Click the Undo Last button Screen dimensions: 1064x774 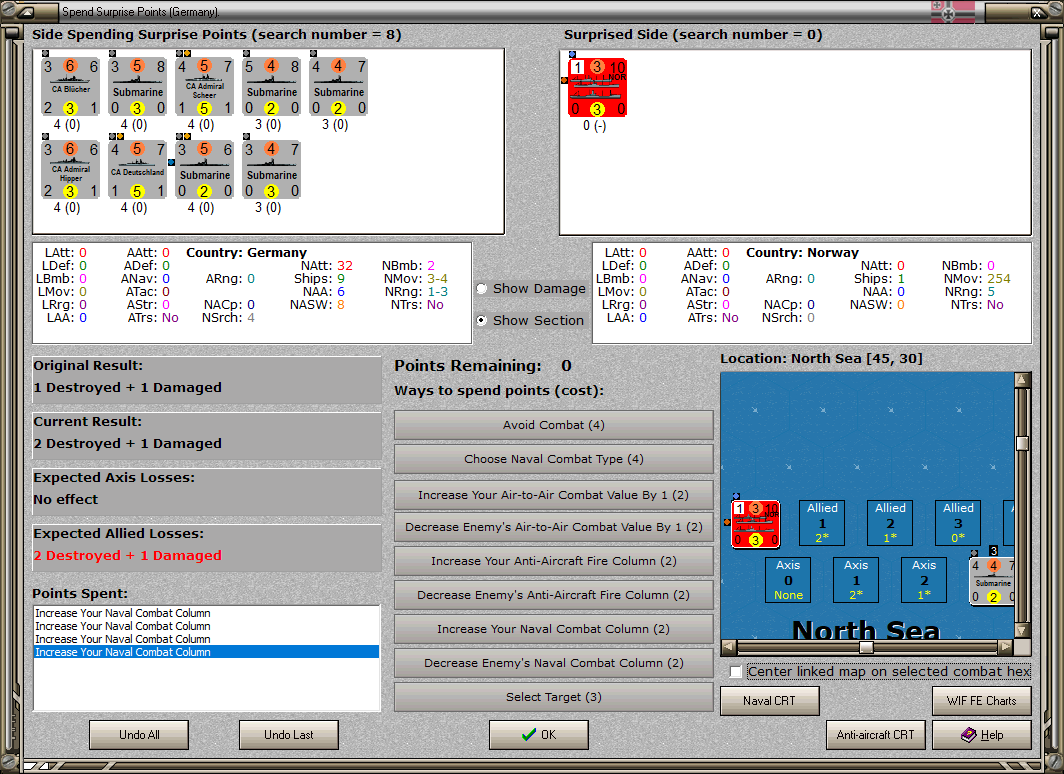click(288, 735)
